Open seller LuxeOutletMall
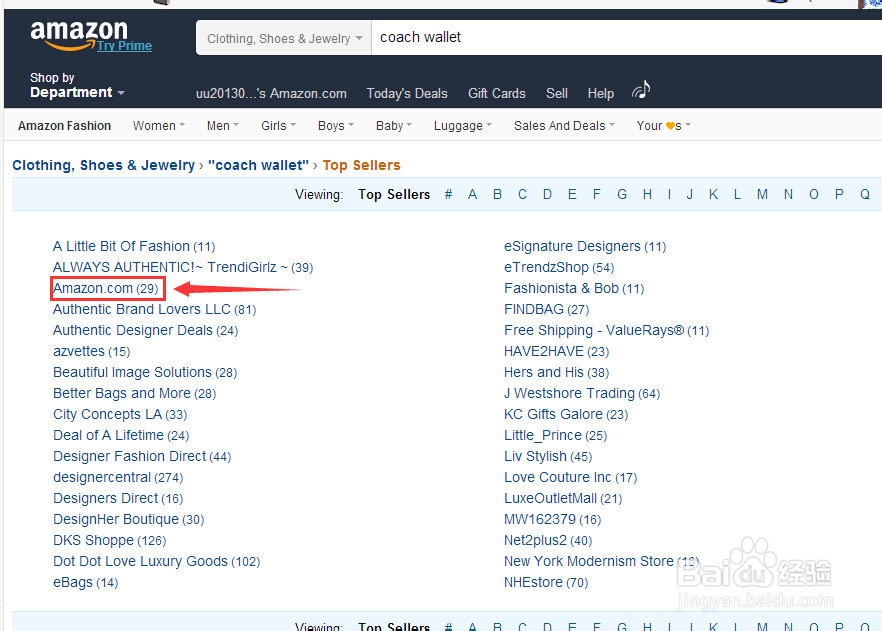 pos(563,498)
